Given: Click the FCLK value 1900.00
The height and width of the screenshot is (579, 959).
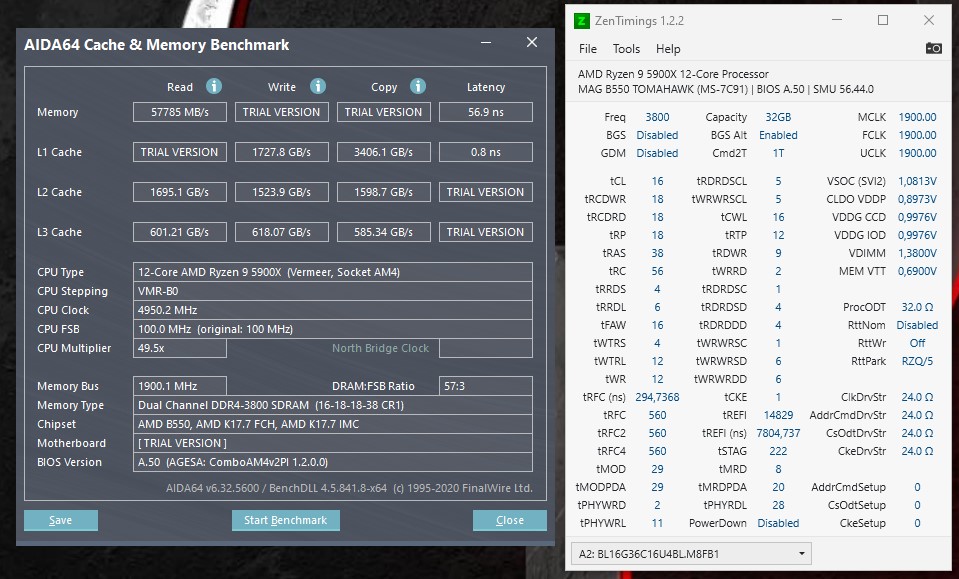Looking at the screenshot, I should click(917, 135).
